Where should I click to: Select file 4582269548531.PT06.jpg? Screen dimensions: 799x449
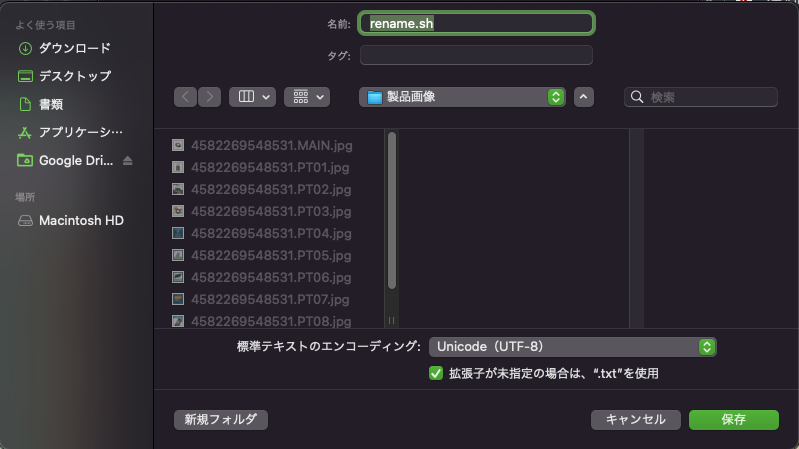pos(271,277)
